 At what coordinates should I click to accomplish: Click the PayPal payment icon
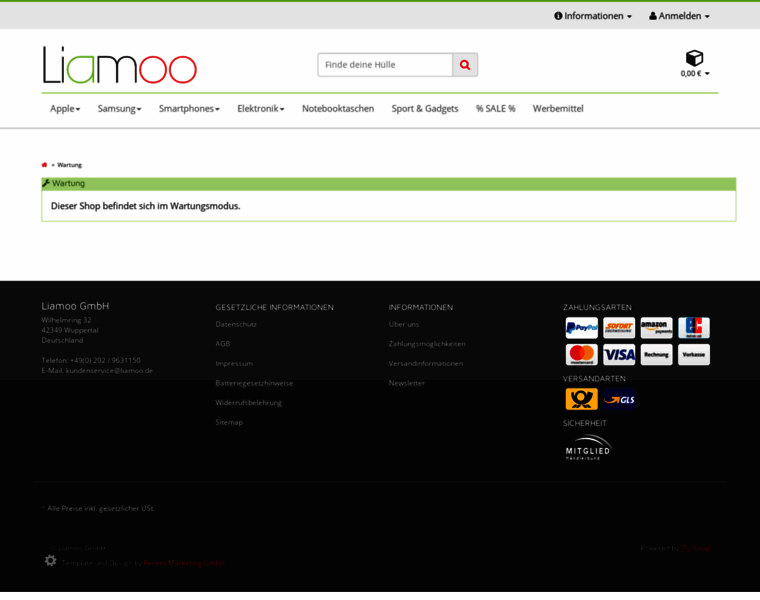coord(582,328)
